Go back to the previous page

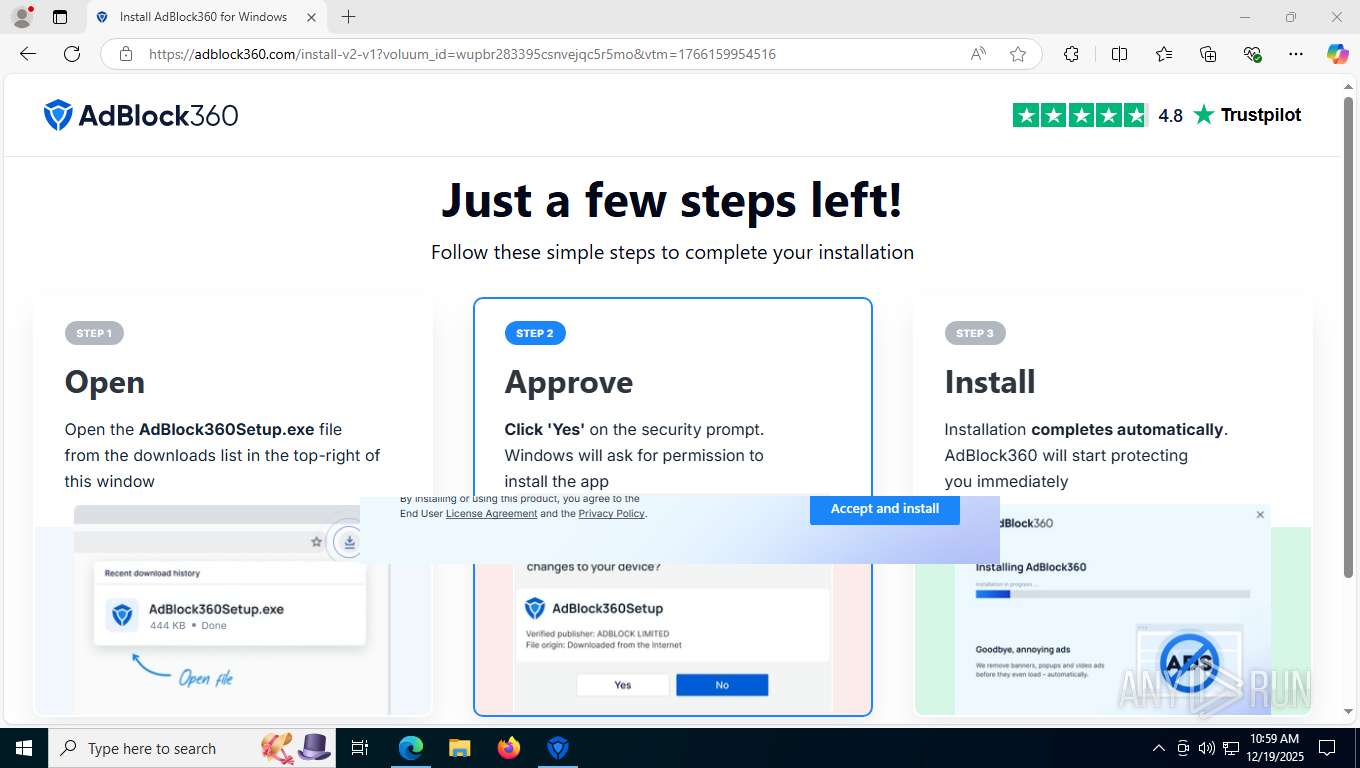[x=28, y=54]
